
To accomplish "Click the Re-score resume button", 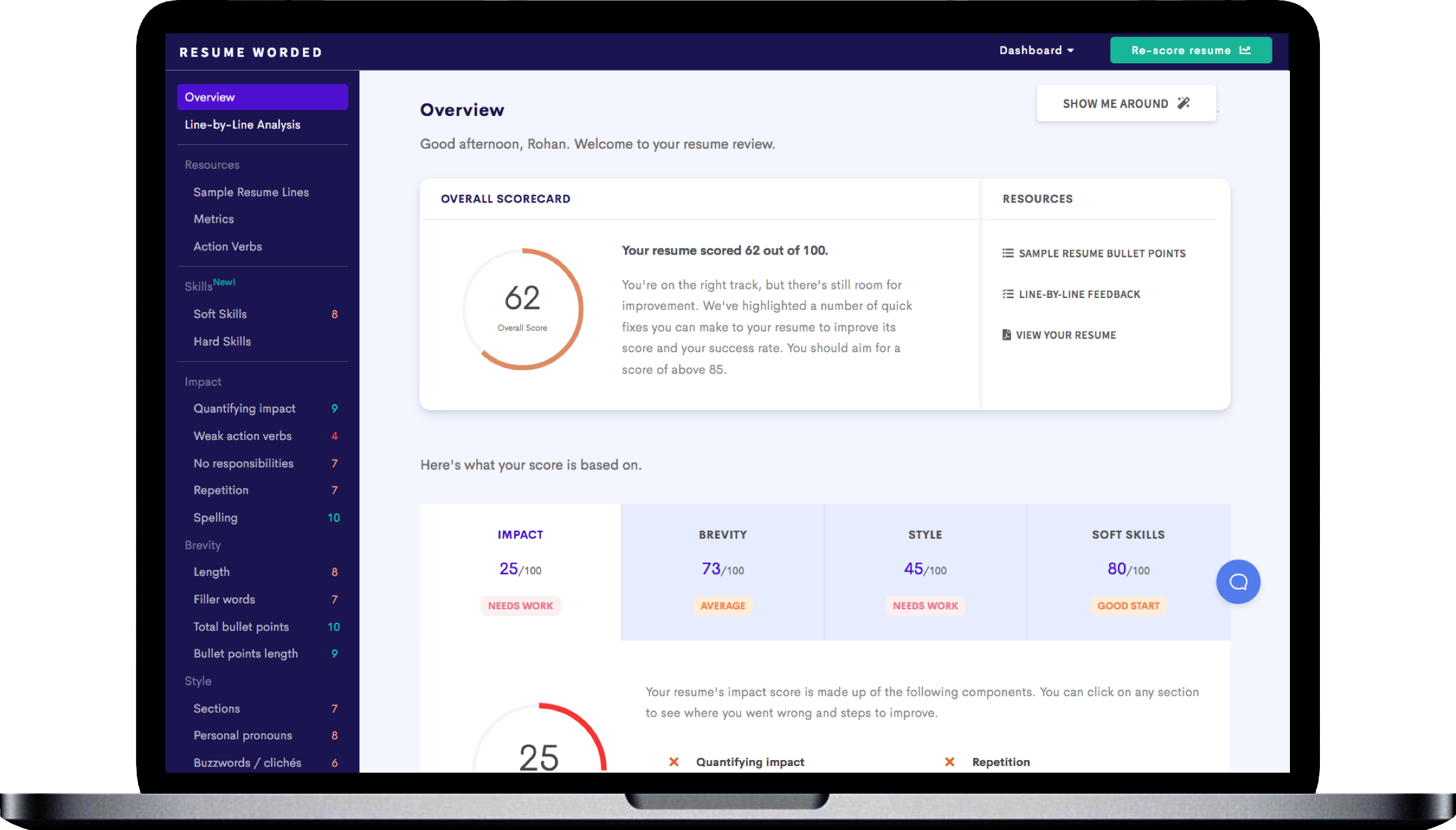I will [1191, 50].
